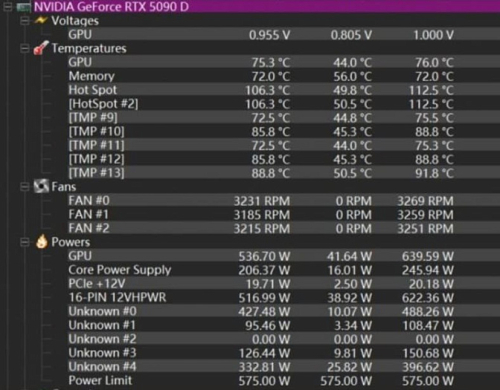Click the Unknown #1 value 95.46 W
The height and width of the screenshot is (390, 500).
coord(268,326)
